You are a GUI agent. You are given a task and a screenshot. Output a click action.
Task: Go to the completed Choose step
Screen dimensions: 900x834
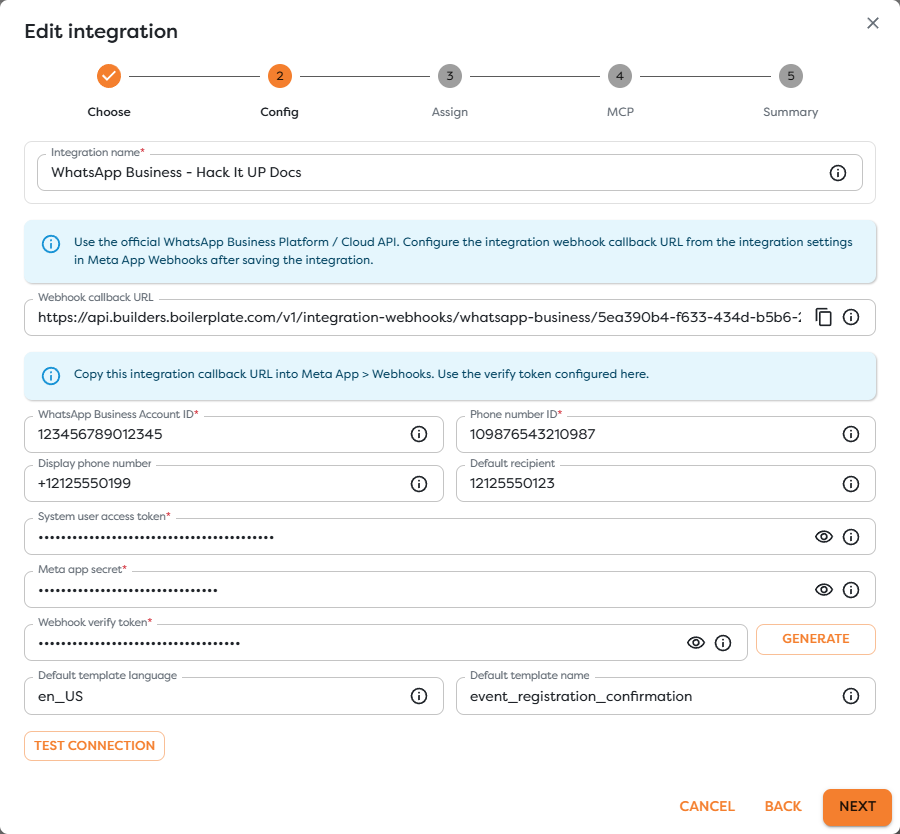[x=109, y=76]
